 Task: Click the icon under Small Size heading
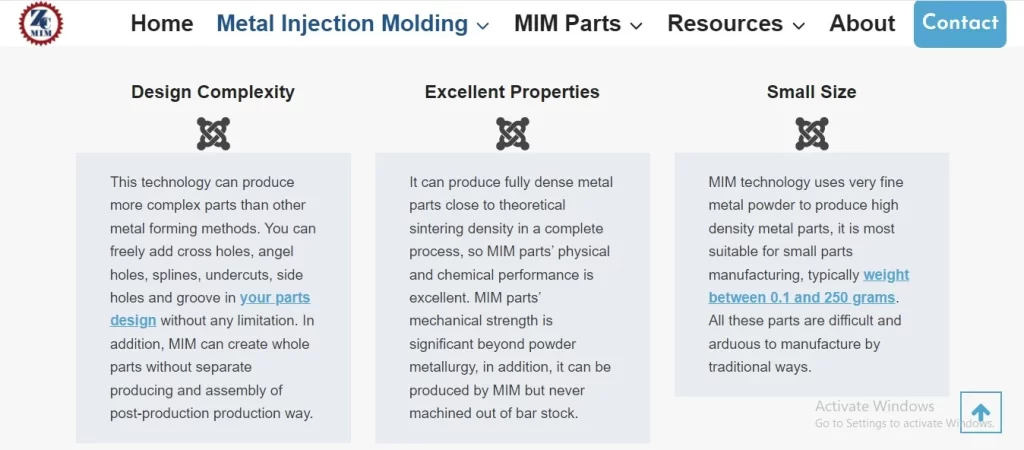811,133
